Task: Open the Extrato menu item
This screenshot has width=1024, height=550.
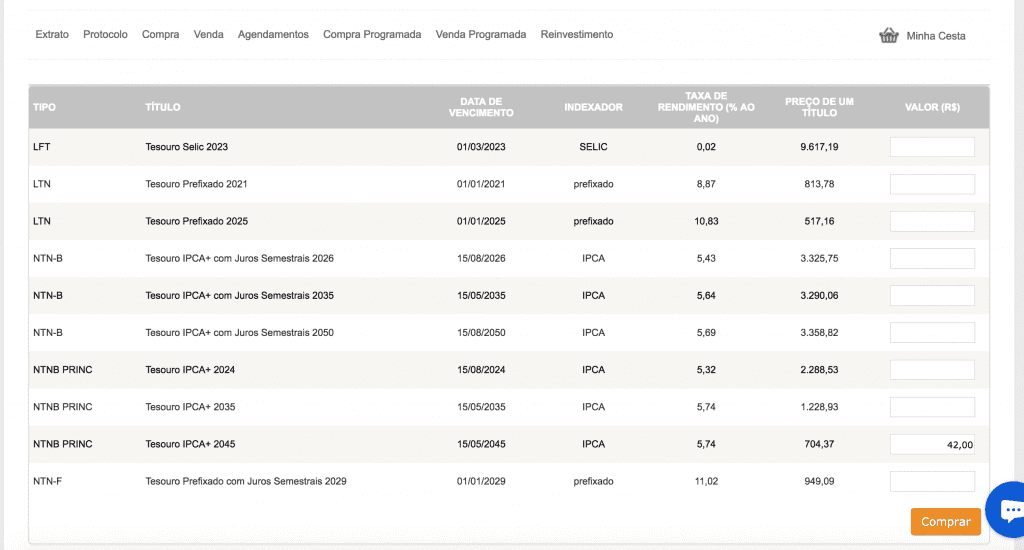Action: point(52,35)
